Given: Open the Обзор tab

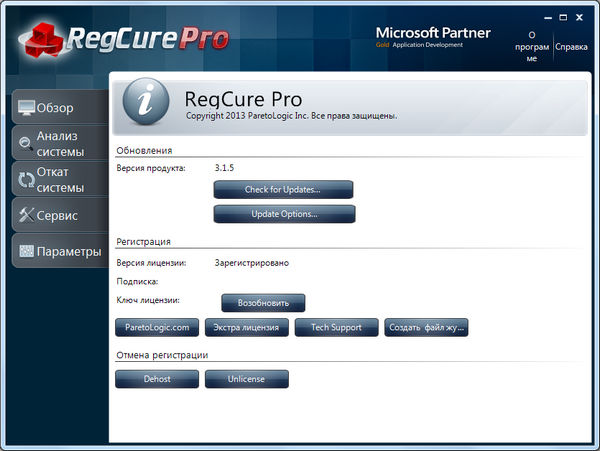Looking at the screenshot, I should coord(56,108).
